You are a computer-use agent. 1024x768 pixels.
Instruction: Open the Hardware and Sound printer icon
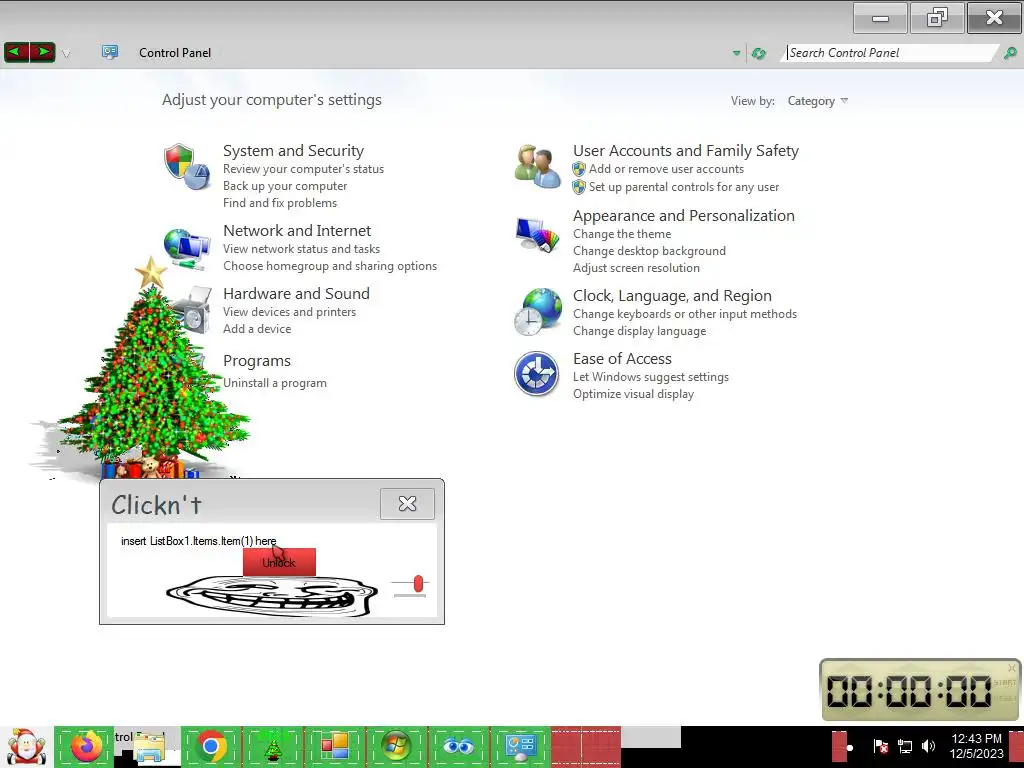coord(193,311)
